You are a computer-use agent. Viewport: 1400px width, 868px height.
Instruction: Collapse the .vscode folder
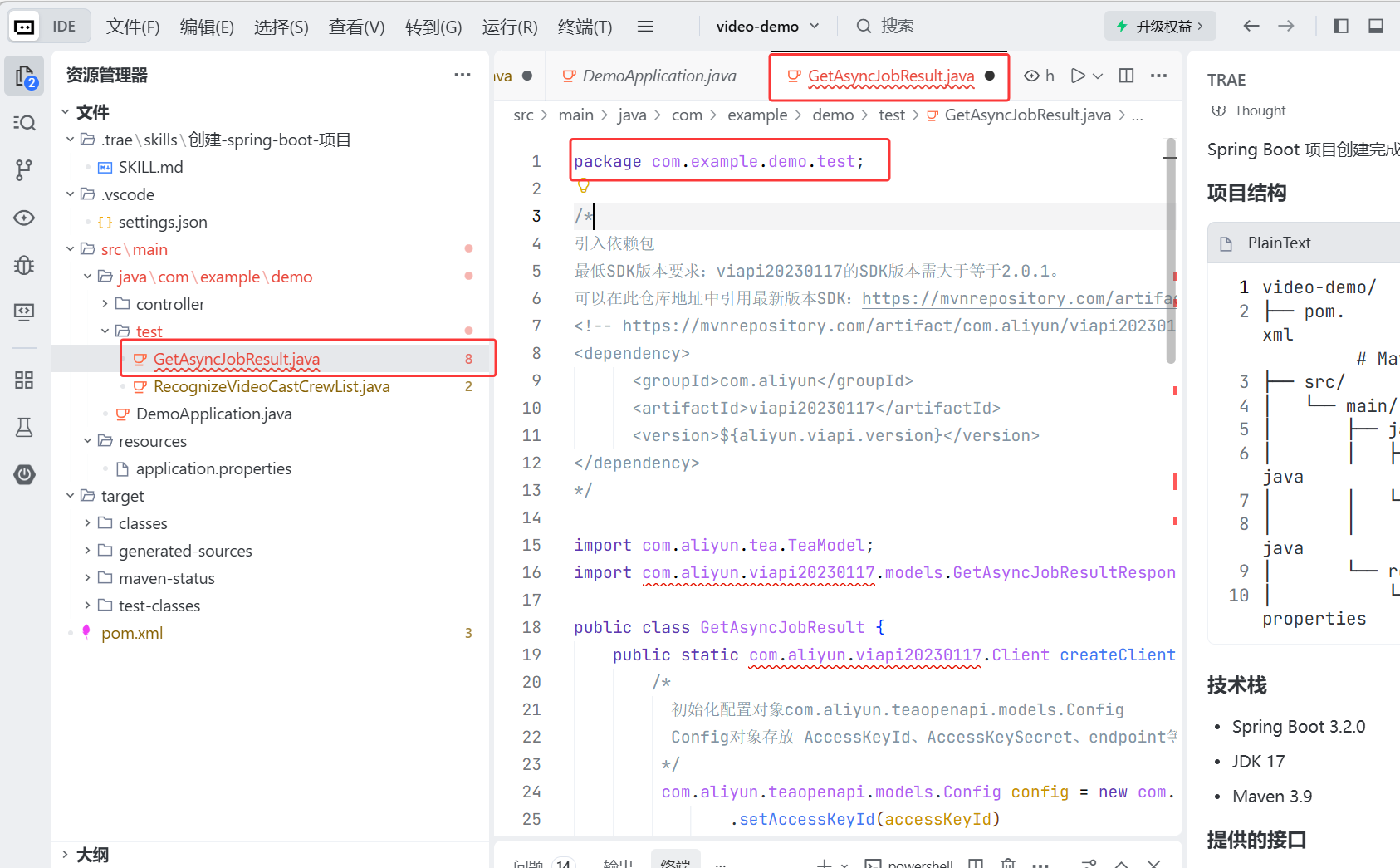pyautogui.click(x=71, y=194)
